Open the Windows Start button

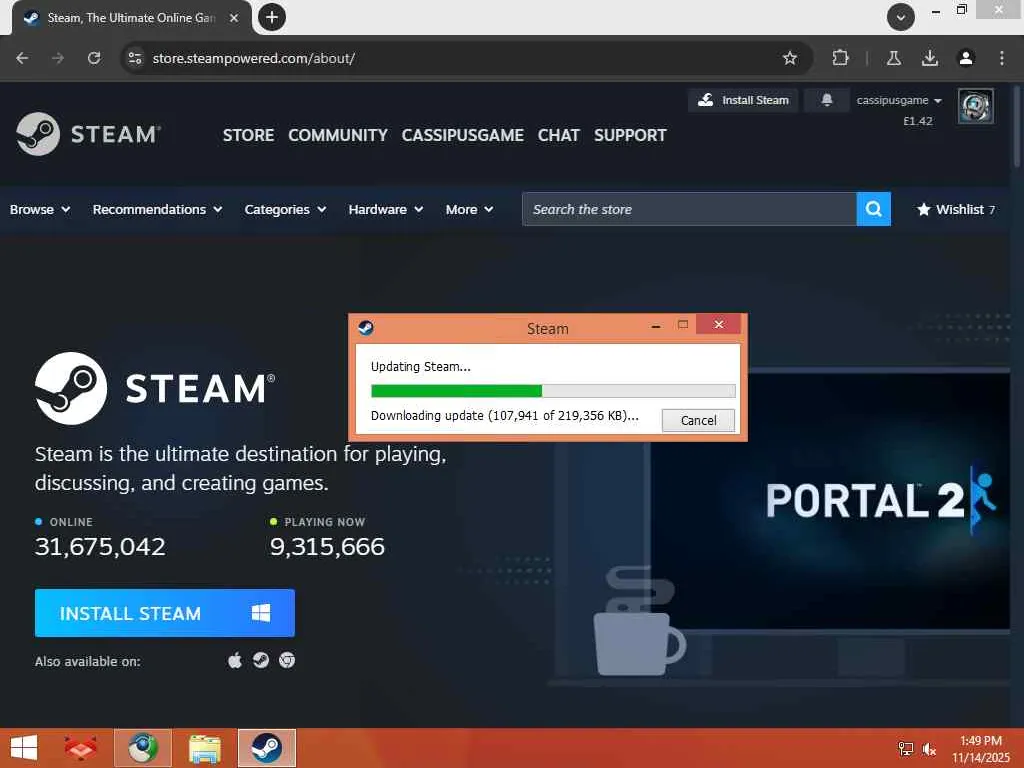(24, 748)
